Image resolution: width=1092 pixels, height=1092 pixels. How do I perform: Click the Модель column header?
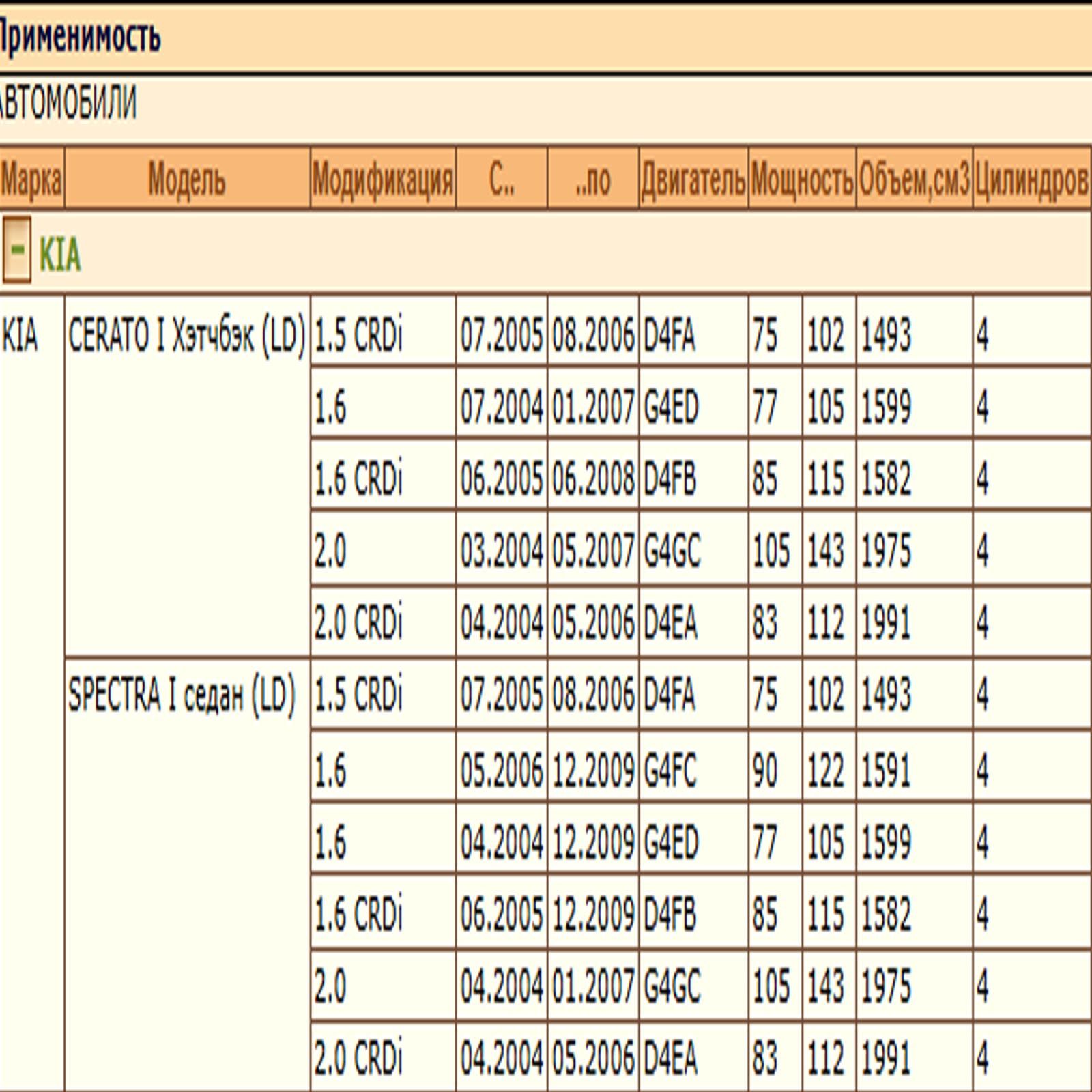(x=187, y=180)
